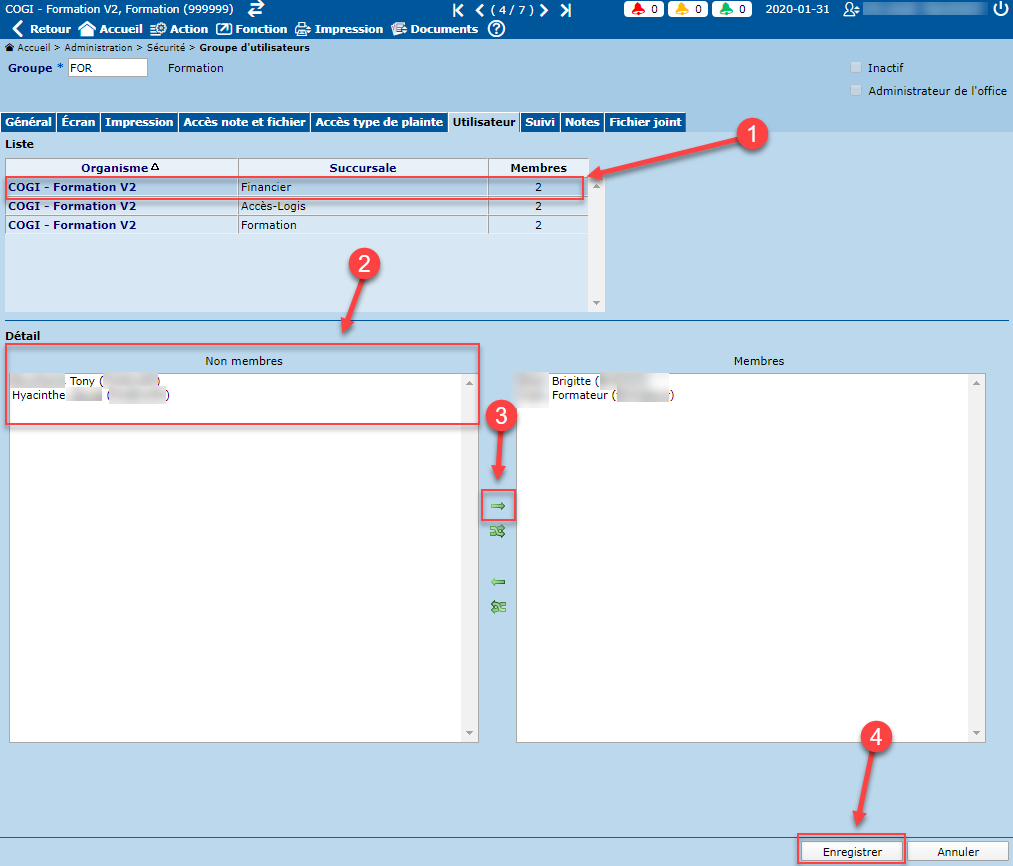Click the swap organization arrows icon
Screen dimensions: 1013x866
click(256, 9)
